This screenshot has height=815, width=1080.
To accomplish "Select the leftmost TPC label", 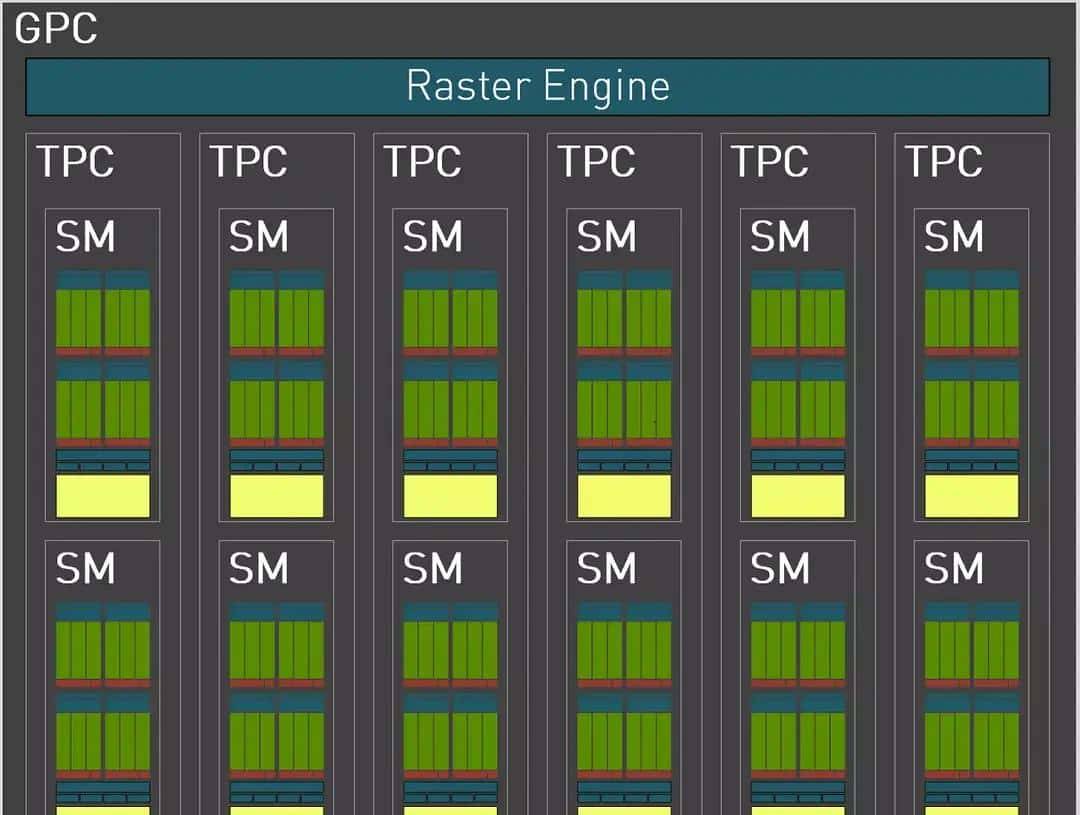I will click(76, 161).
